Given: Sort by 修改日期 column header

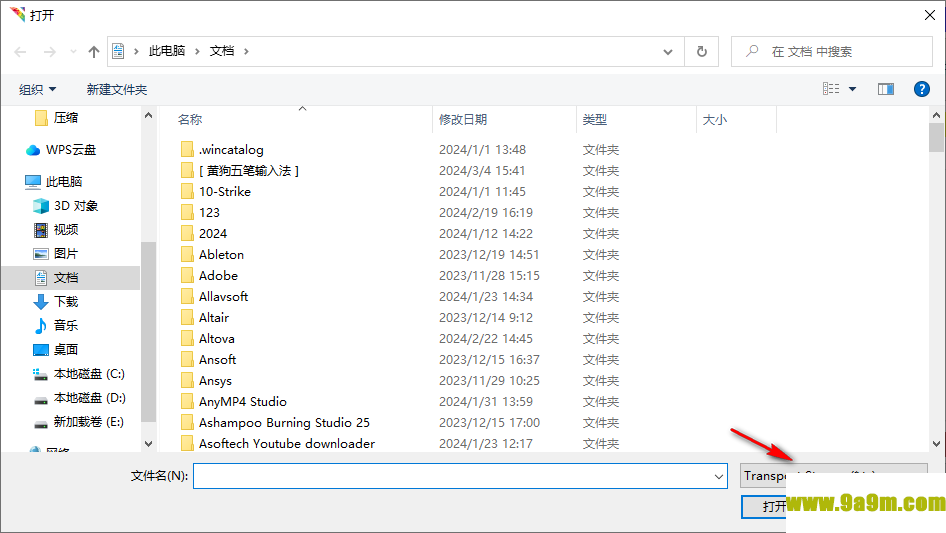Looking at the screenshot, I should pyautogui.click(x=463, y=120).
